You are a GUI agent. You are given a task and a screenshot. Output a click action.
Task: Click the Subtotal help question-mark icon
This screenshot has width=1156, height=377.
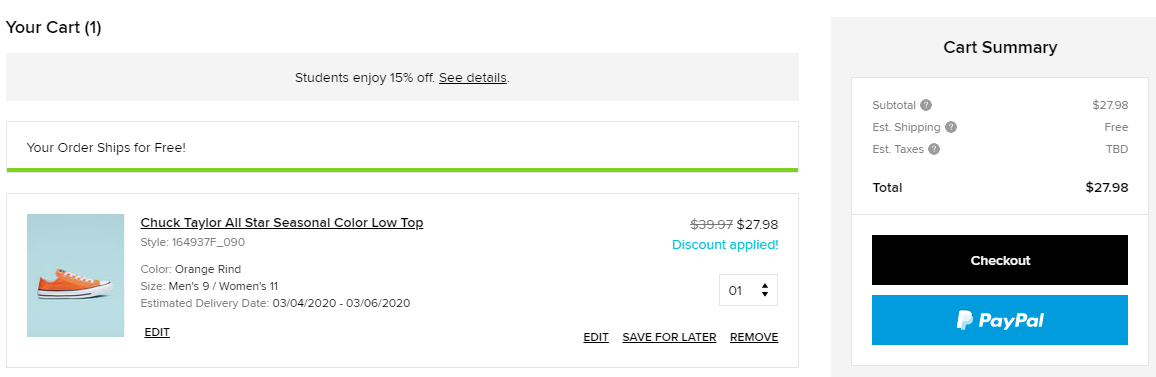tap(926, 105)
